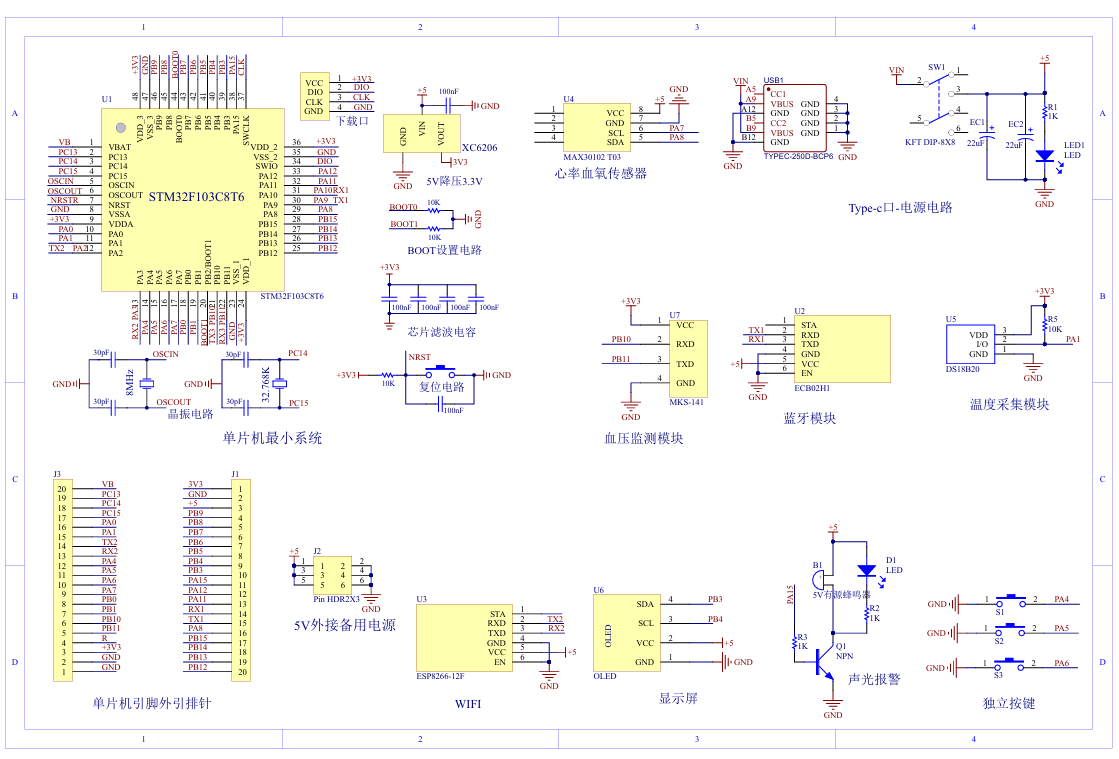The width and height of the screenshot is (1119, 759).
Task: Select the MAX30102 heart rate sensor
Action: (595, 125)
